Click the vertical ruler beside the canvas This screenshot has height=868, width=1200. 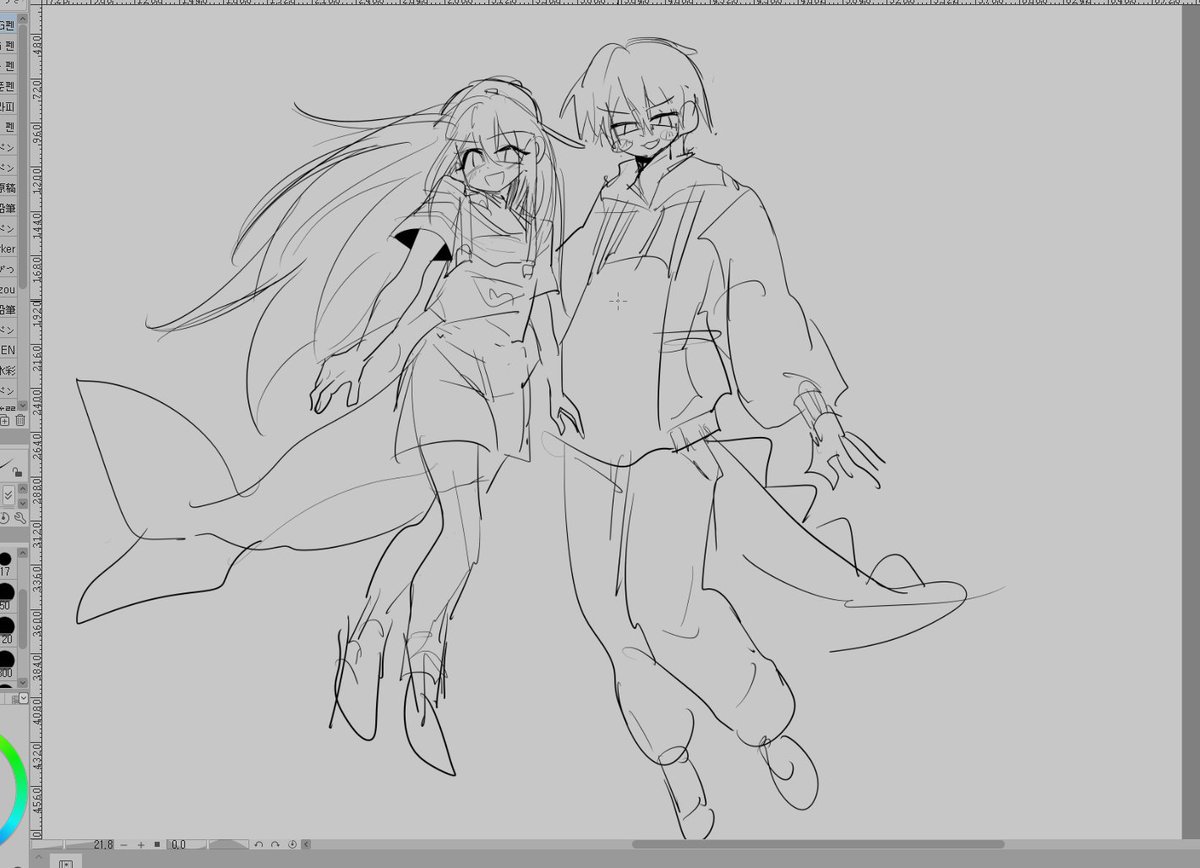pos(38,420)
